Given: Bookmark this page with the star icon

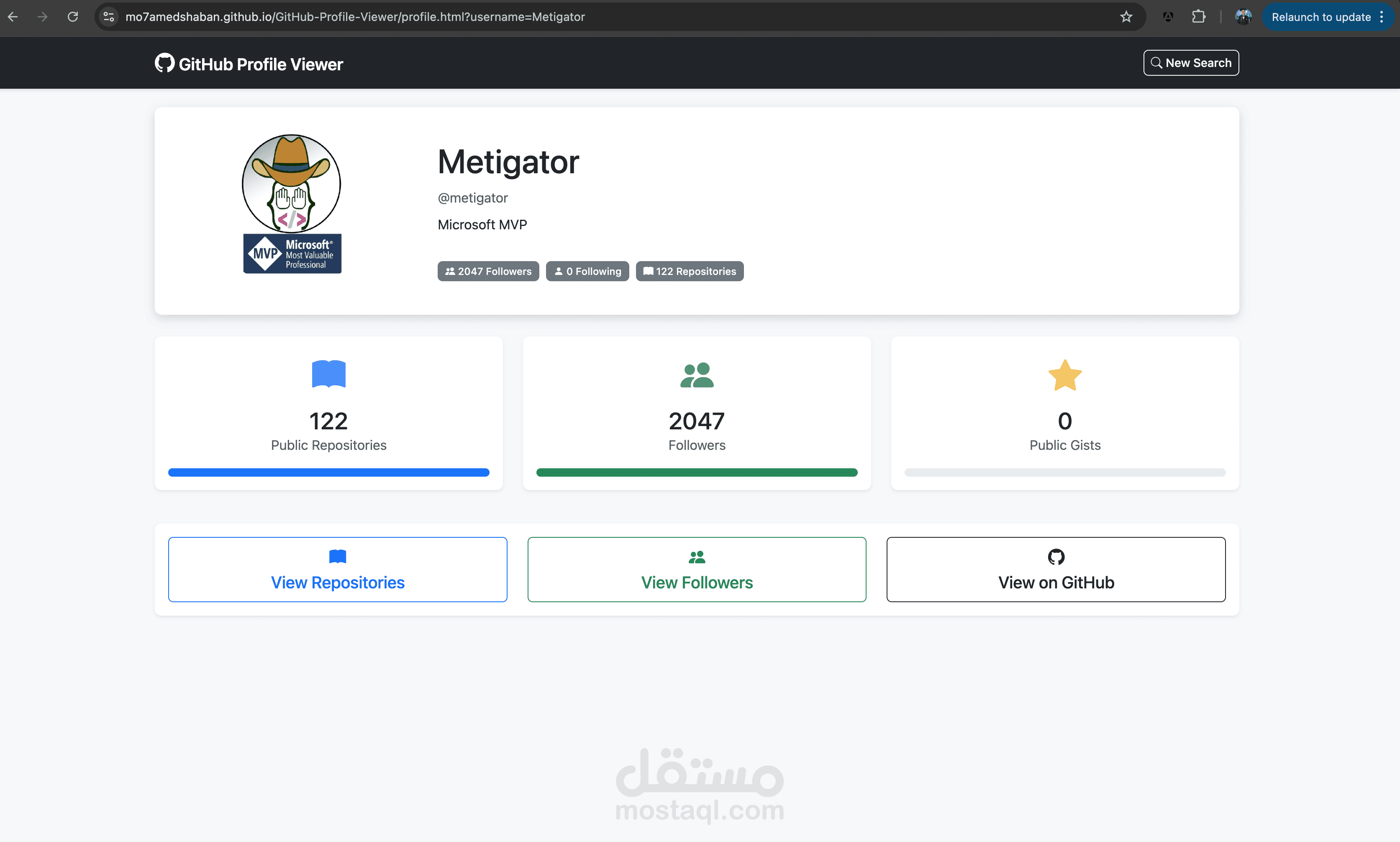Looking at the screenshot, I should (1126, 17).
